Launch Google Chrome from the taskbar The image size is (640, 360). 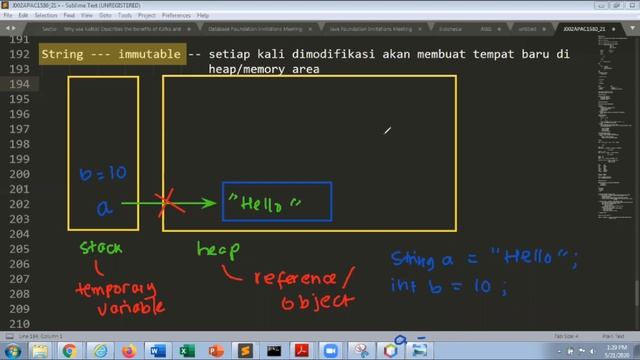(x=69, y=351)
